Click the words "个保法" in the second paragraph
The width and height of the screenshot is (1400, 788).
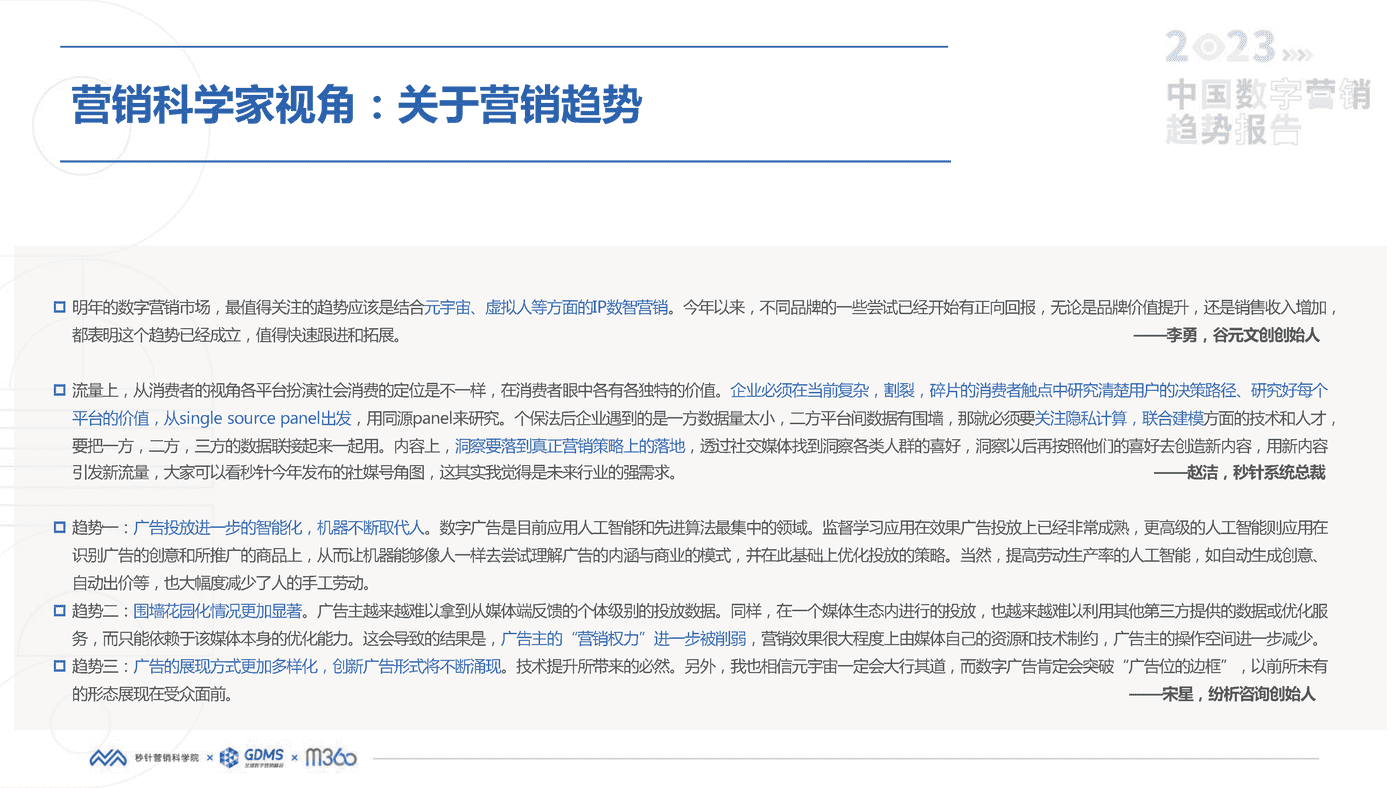pos(538,418)
